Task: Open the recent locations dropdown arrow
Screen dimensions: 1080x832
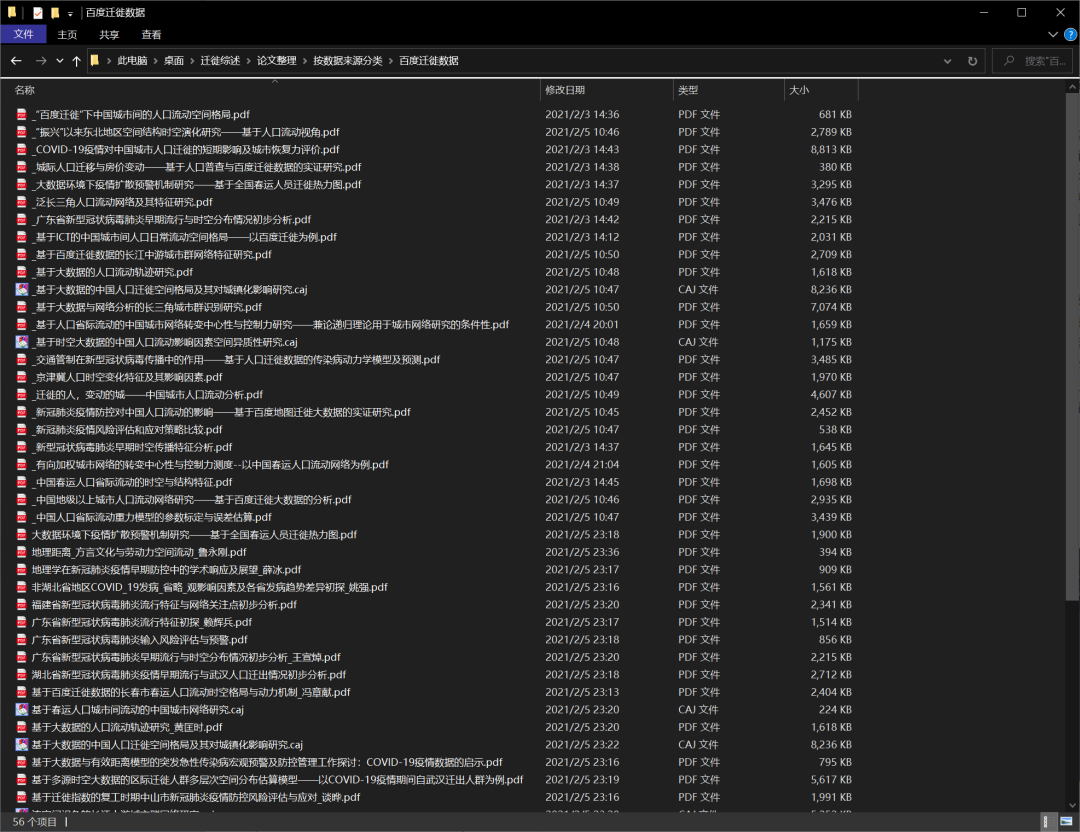Action: [59, 61]
